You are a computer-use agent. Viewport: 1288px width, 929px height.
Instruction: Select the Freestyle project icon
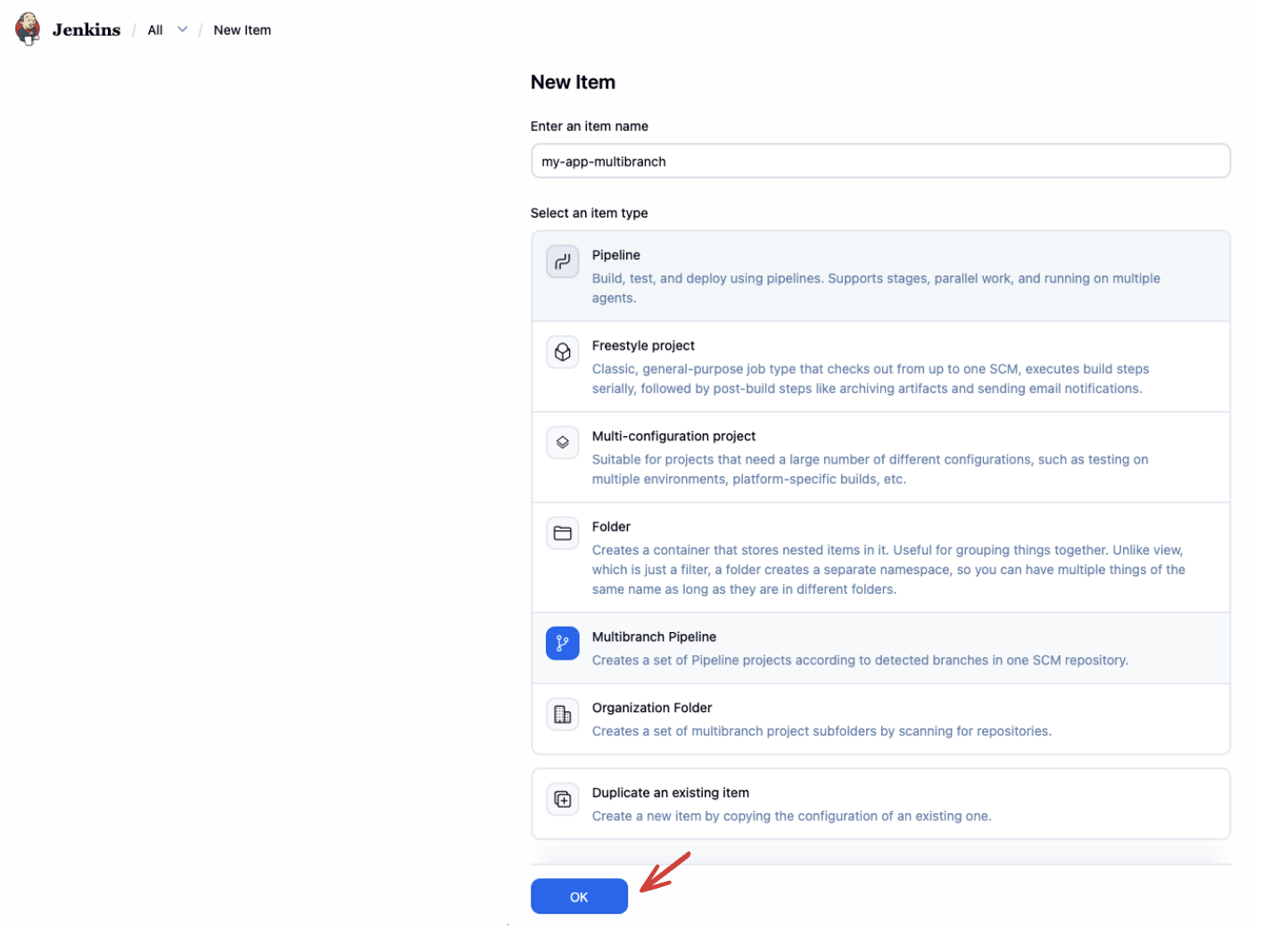[x=562, y=352]
